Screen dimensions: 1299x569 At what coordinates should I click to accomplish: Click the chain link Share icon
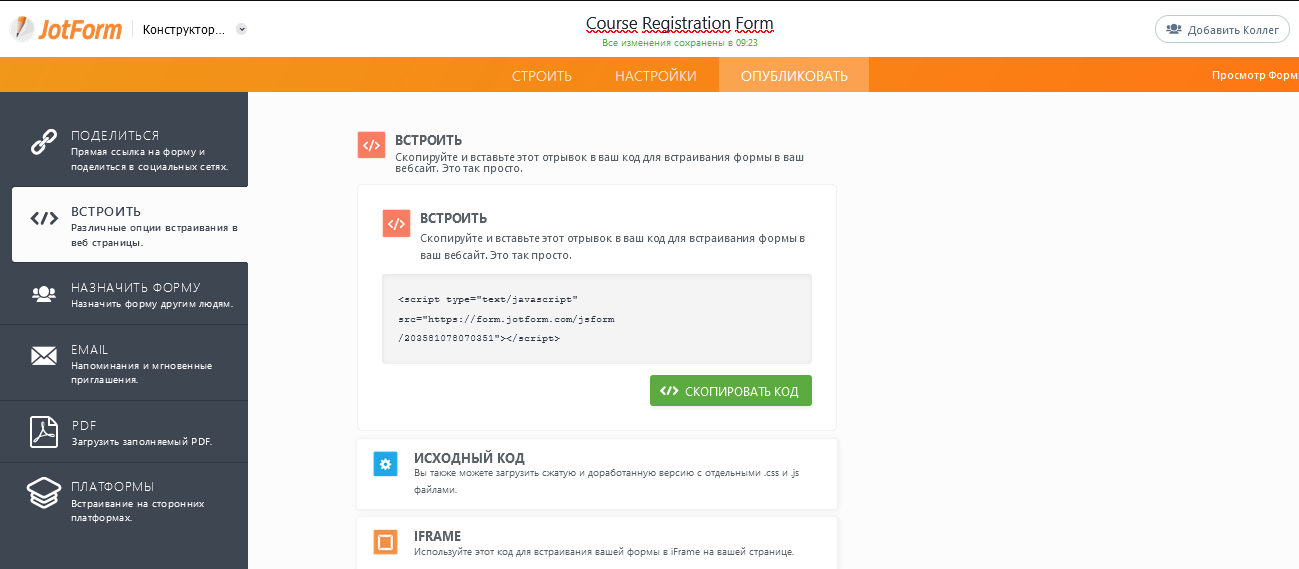click(44, 143)
